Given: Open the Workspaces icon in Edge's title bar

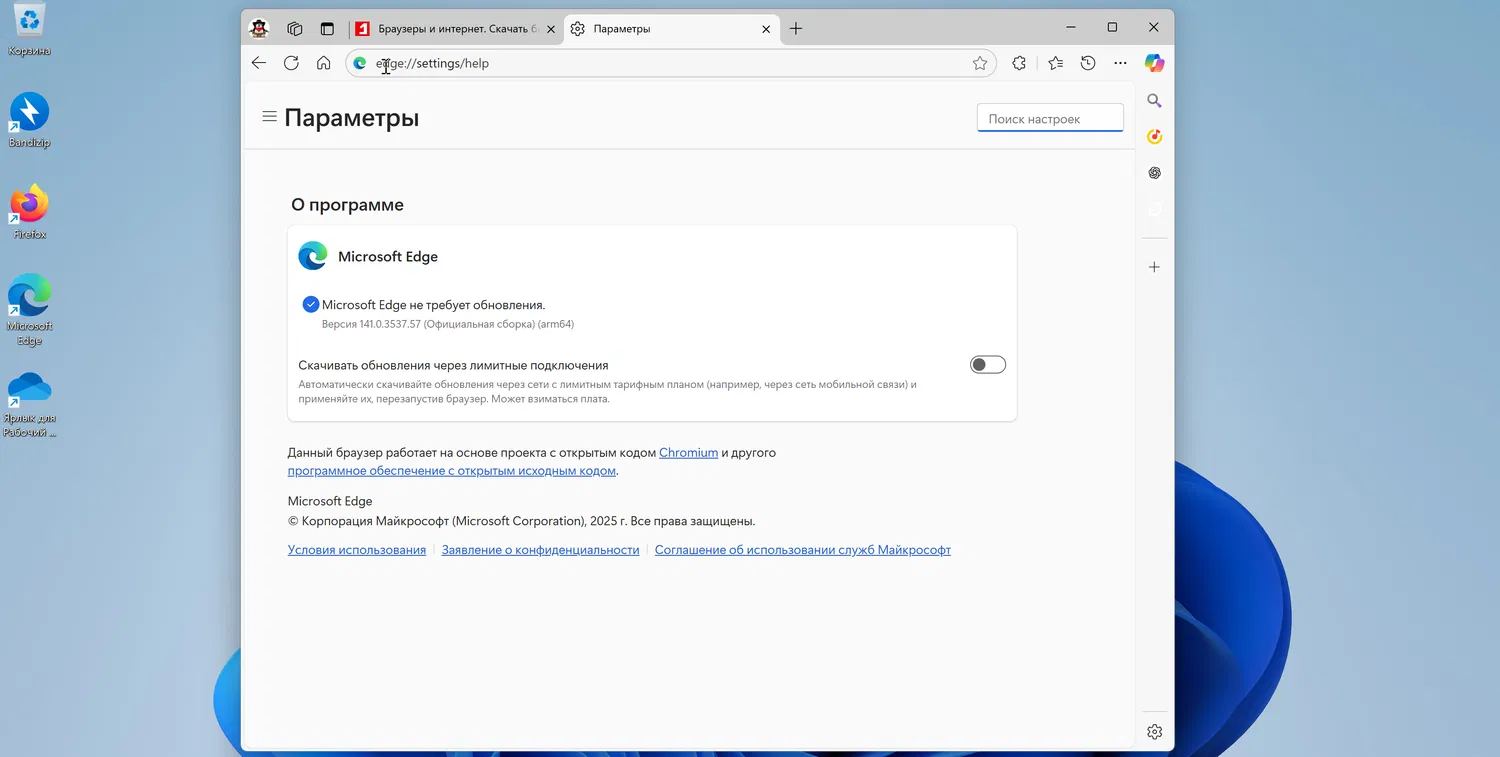Looking at the screenshot, I should 294,29.
